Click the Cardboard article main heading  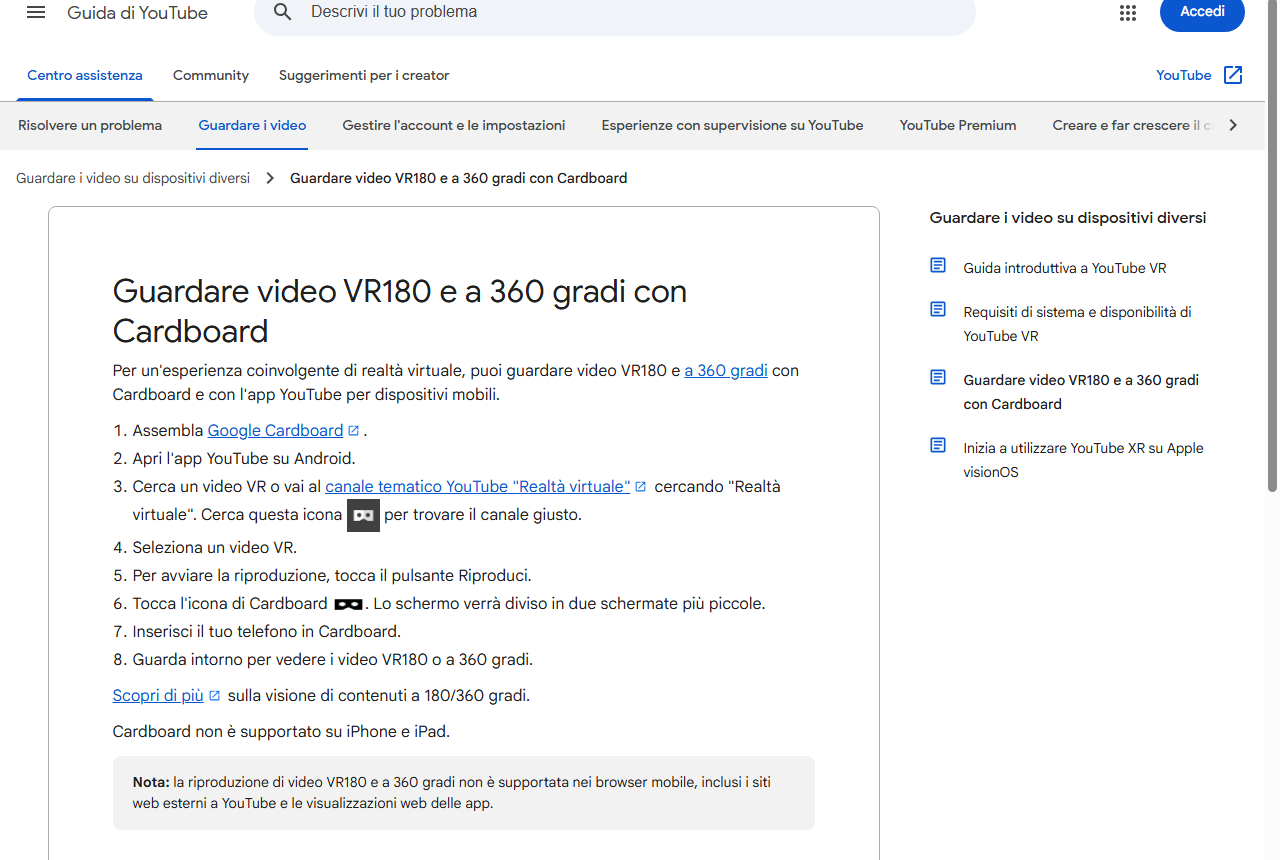point(400,311)
